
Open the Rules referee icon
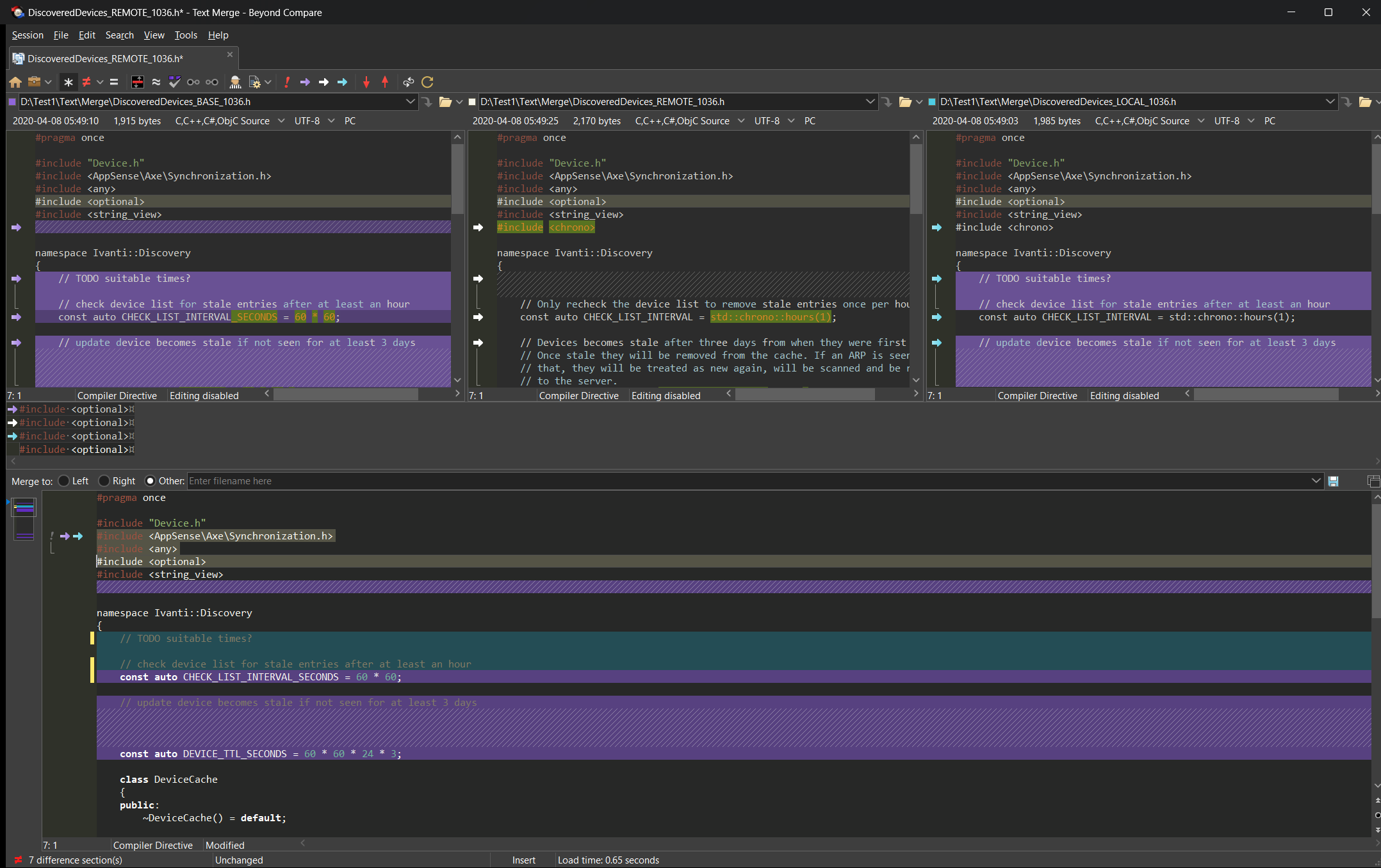point(235,82)
